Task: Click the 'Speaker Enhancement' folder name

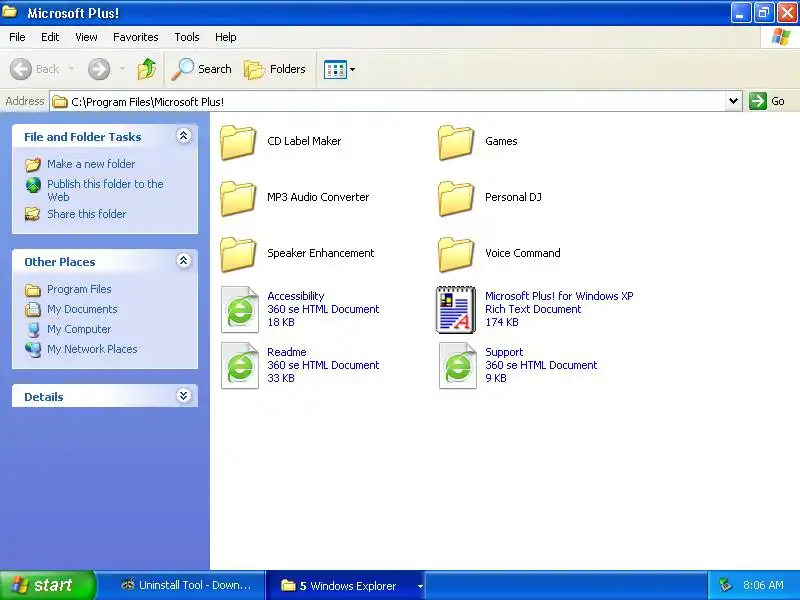Action: click(320, 253)
